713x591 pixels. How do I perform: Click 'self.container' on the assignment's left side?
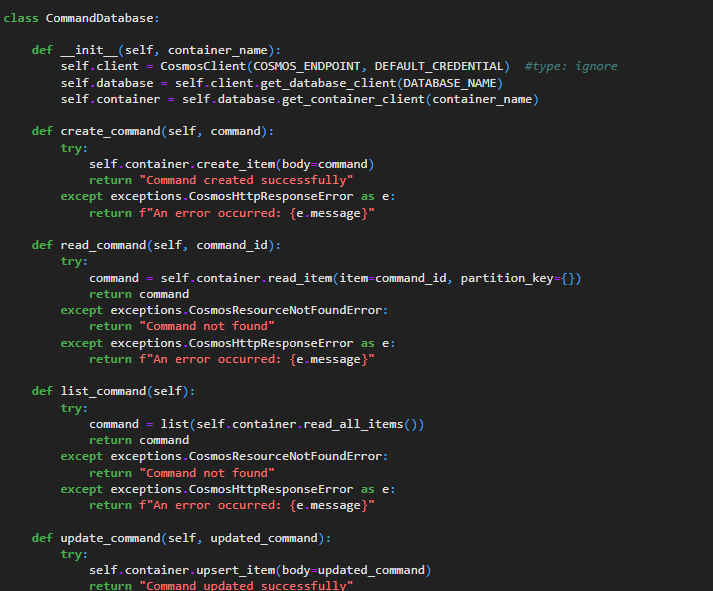tap(110, 99)
